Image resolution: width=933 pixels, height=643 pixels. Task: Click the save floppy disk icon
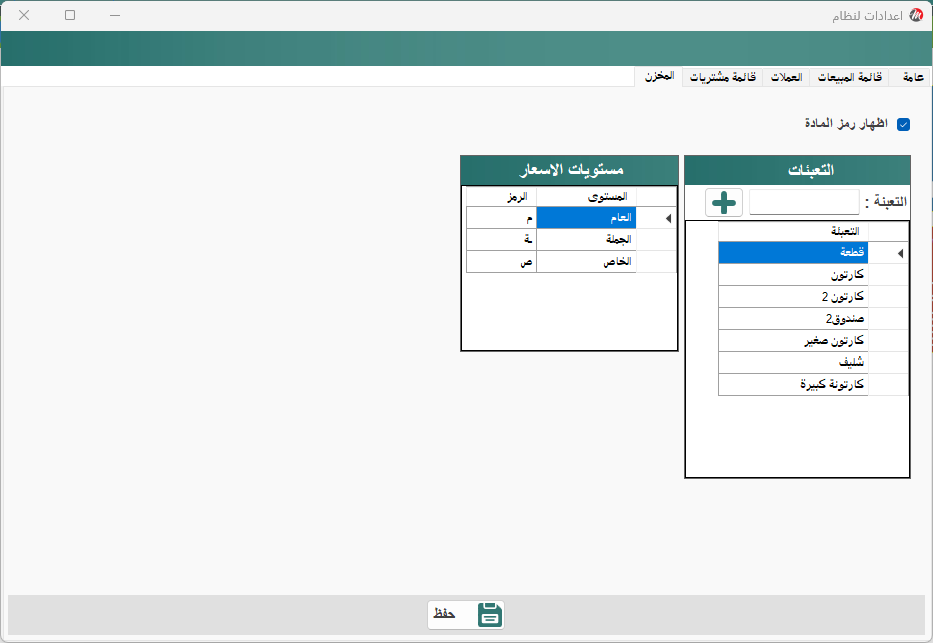tap(490, 614)
